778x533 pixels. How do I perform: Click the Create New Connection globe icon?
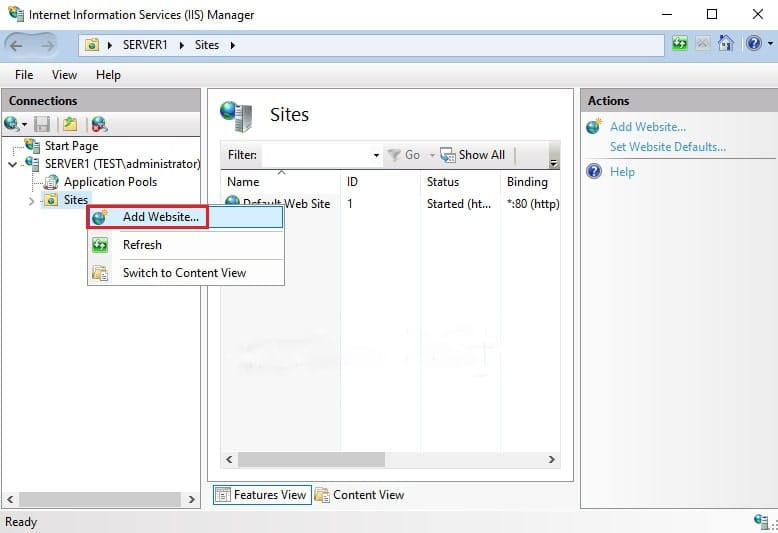pyautogui.click(x=11, y=124)
